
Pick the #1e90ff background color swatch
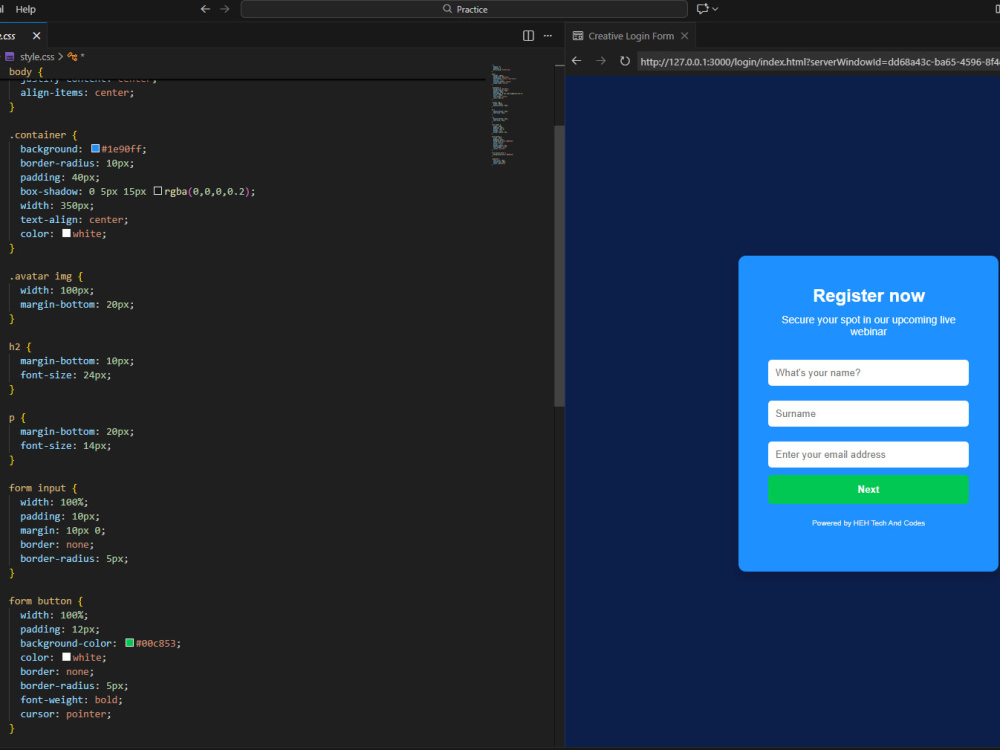point(95,149)
